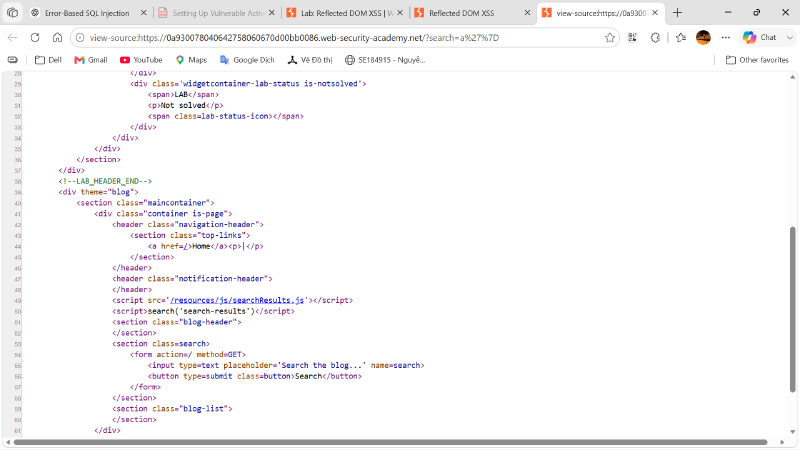Click the div theme="blog" line
The width and height of the screenshot is (800, 450).
pyautogui.click(x=98, y=192)
